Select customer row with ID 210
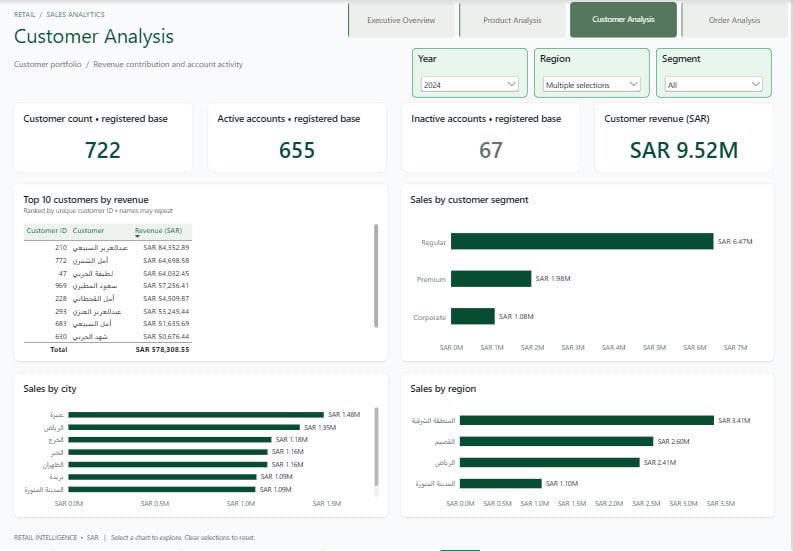 (x=108, y=247)
